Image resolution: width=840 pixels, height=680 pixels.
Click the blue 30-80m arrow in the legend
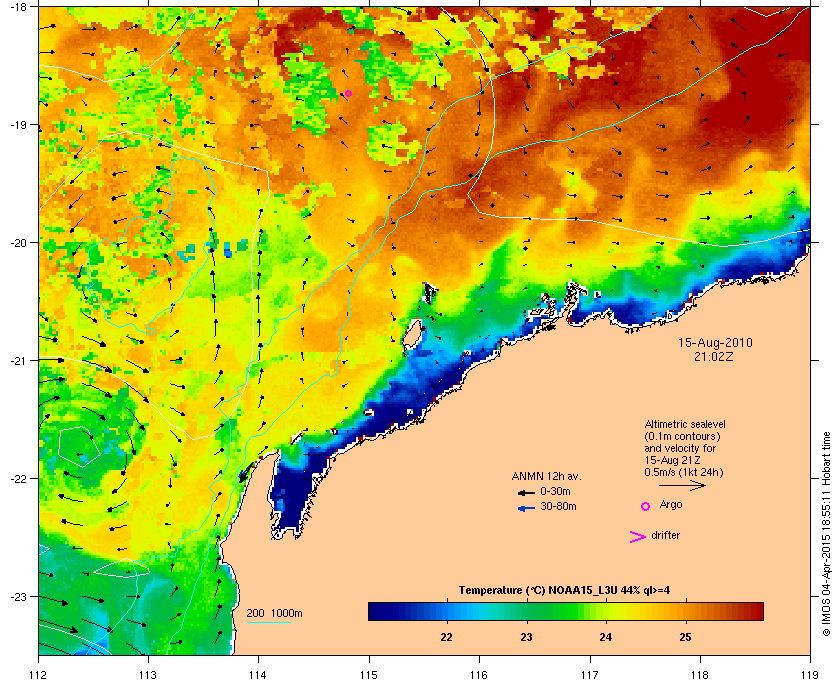click(x=527, y=508)
